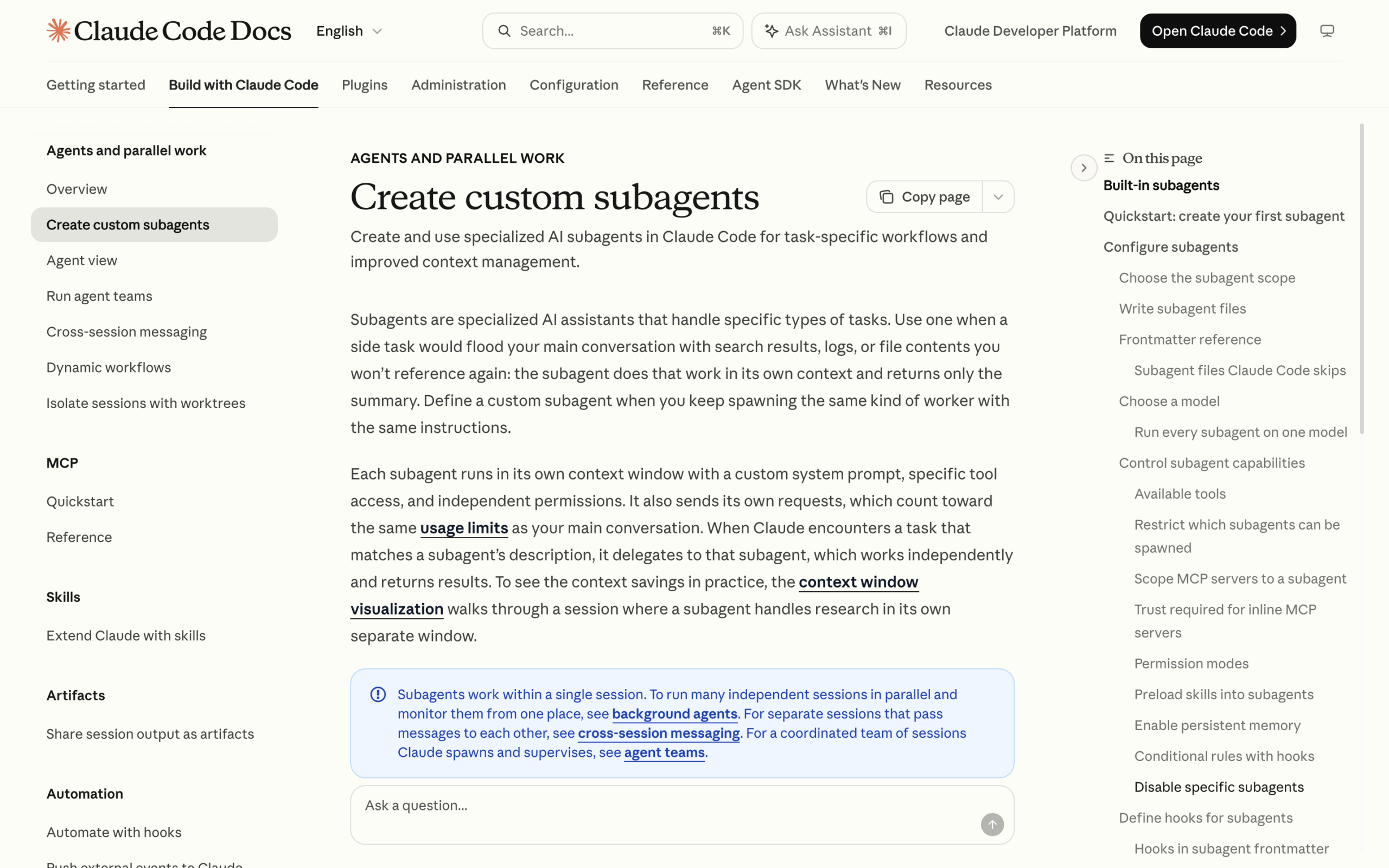Open the Claude Developer Platform link
The width and height of the screenshot is (1389, 868).
pyautogui.click(x=1030, y=31)
